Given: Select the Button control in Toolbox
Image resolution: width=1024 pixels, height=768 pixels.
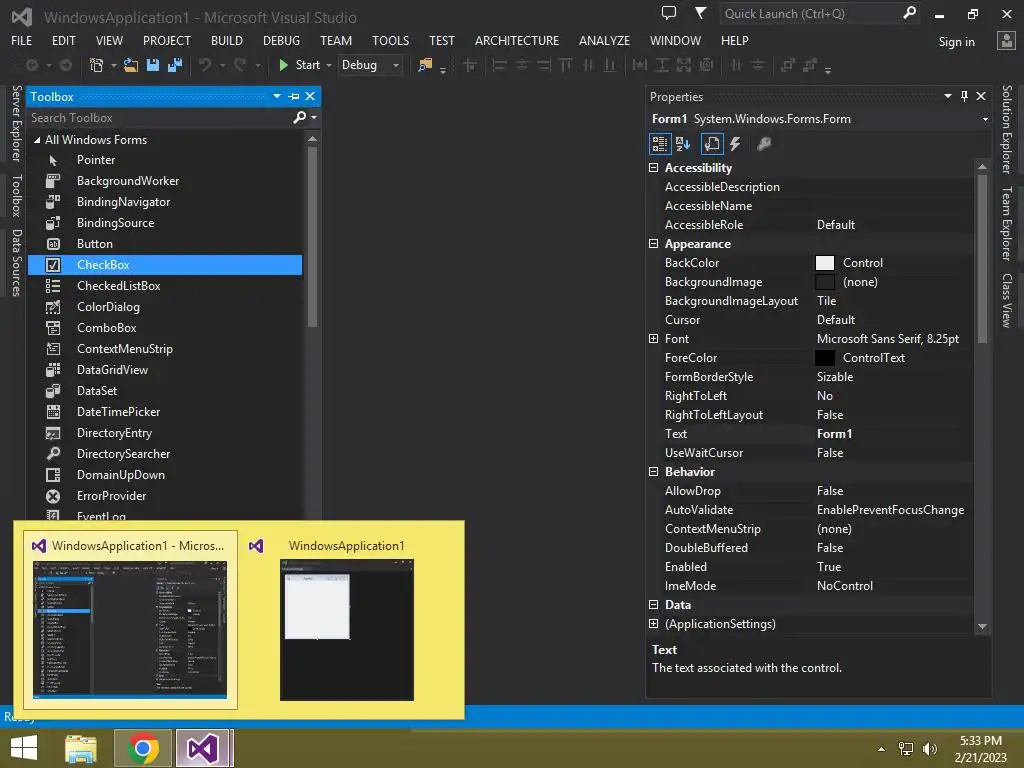Looking at the screenshot, I should pyautogui.click(x=165, y=244).
